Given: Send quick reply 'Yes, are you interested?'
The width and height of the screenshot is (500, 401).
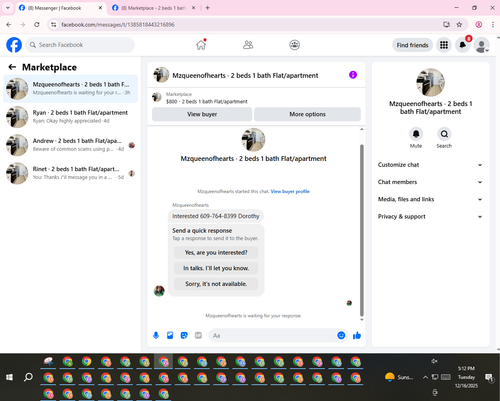Looking at the screenshot, I should [x=216, y=253].
